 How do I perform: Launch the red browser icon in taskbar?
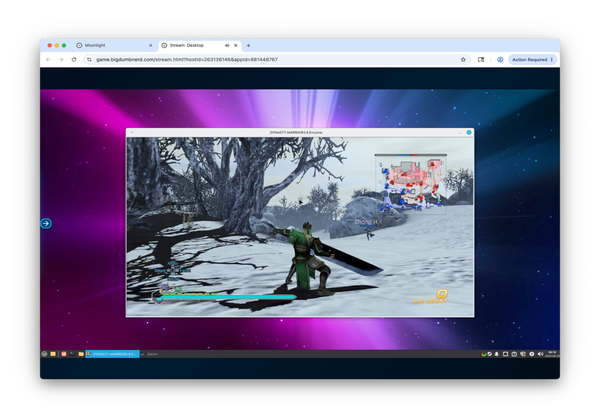pos(64,354)
